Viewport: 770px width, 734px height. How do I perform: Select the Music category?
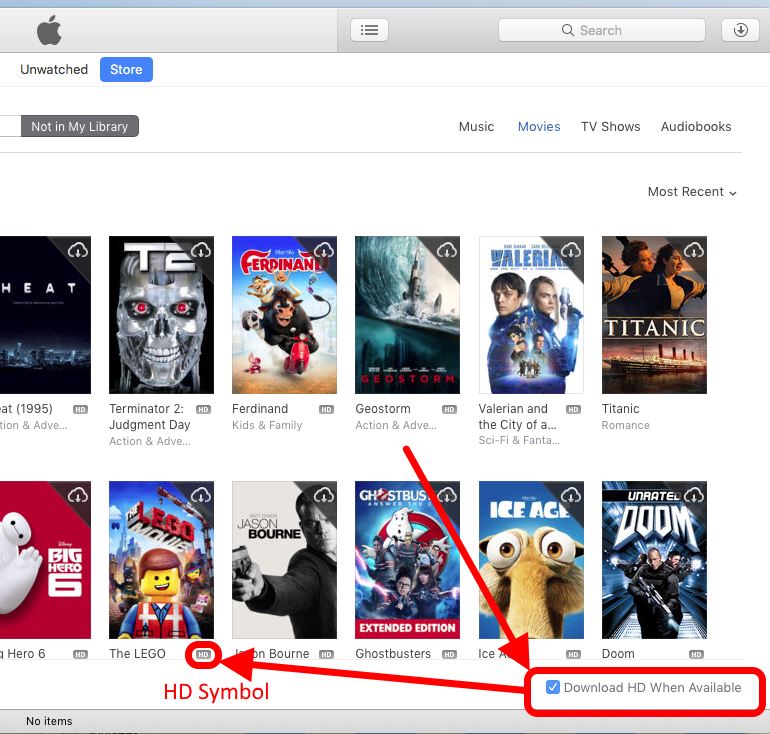(476, 127)
